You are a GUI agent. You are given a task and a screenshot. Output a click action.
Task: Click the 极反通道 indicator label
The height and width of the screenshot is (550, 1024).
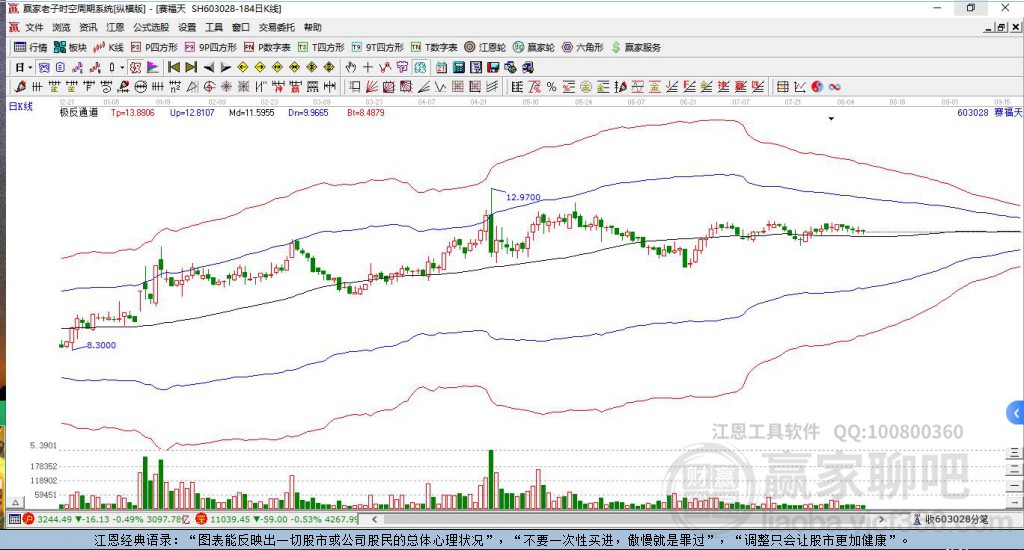point(79,112)
